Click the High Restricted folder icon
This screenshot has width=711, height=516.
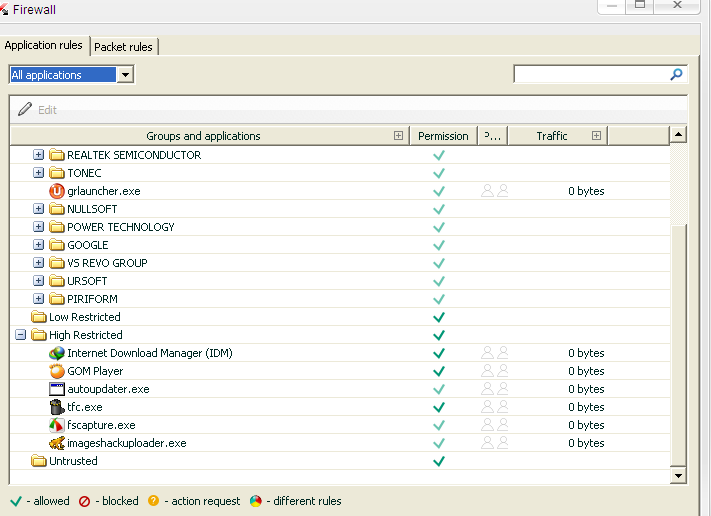[39, 335]
